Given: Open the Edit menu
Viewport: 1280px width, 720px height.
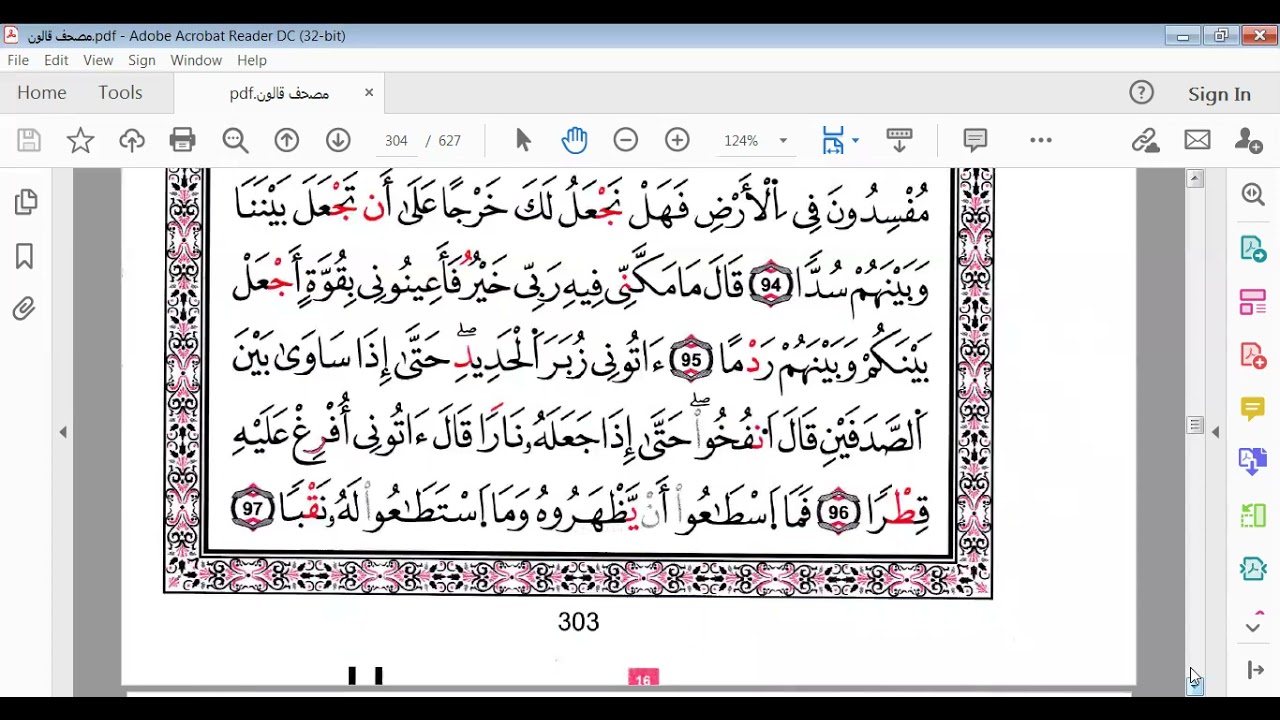Looking at the screenshot, I should 56,60.
